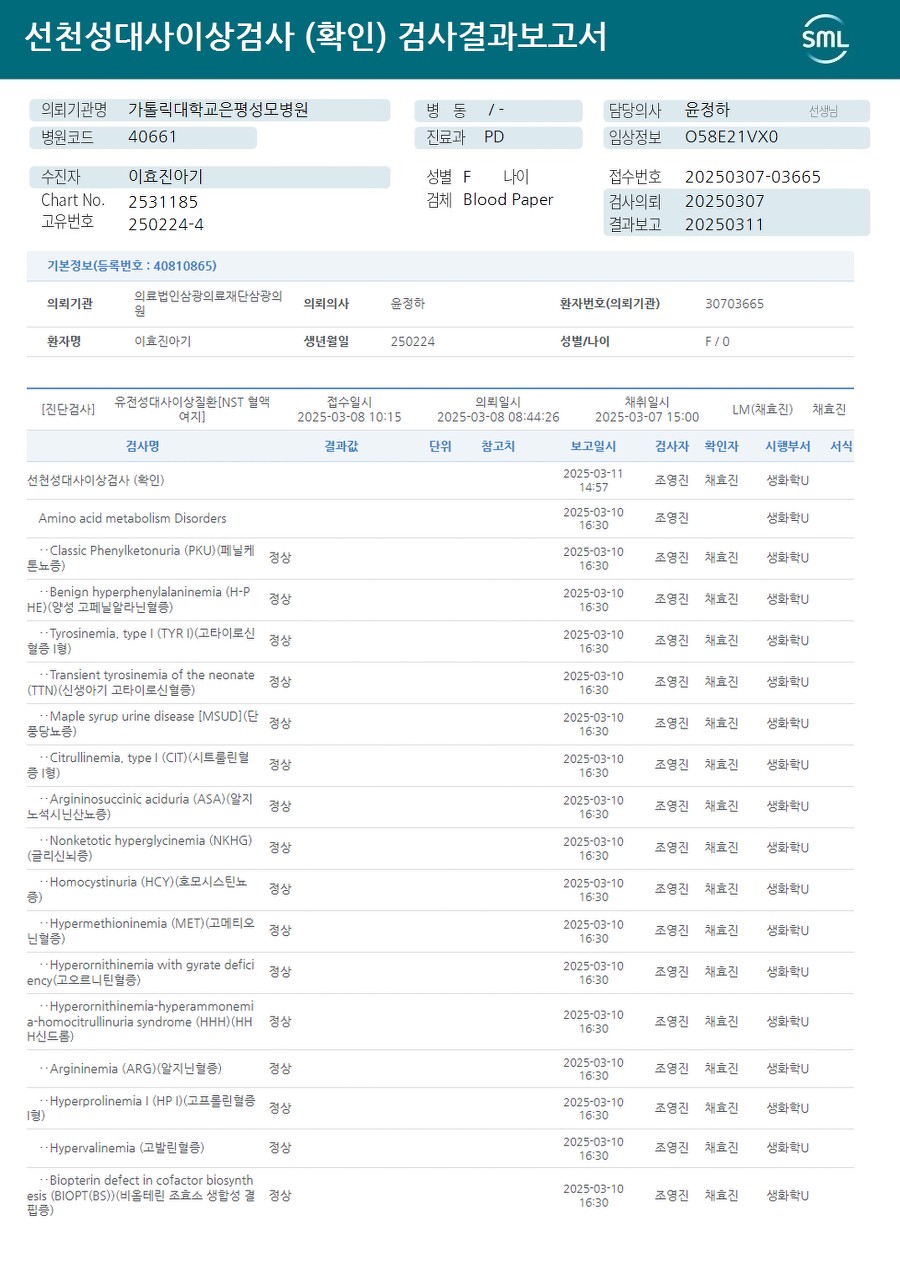Click the '보고일시' column header
Screen dimensions: 900x1271
[x=594, y=446]
